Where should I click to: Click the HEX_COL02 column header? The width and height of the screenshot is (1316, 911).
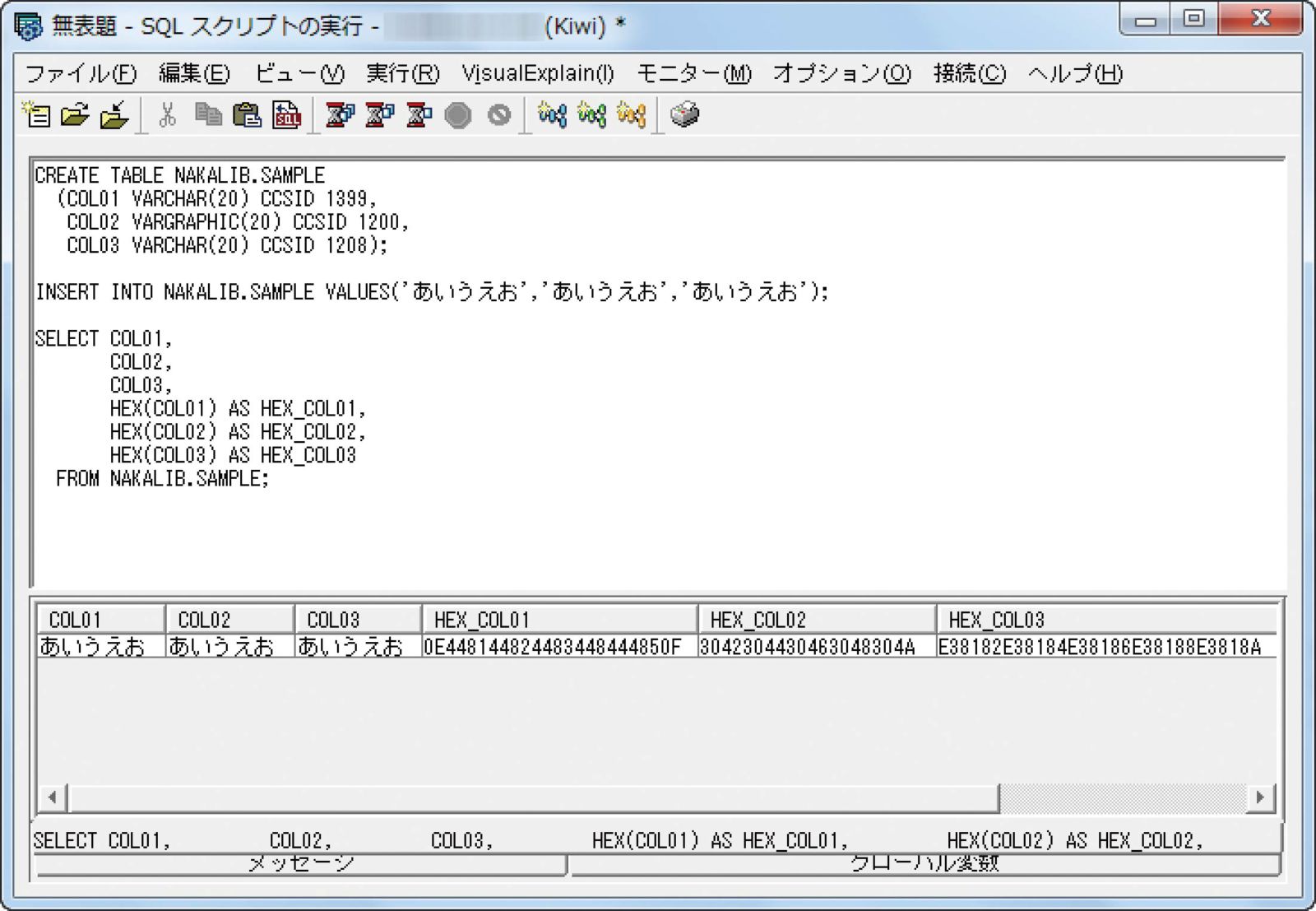(x=817, y=620)
